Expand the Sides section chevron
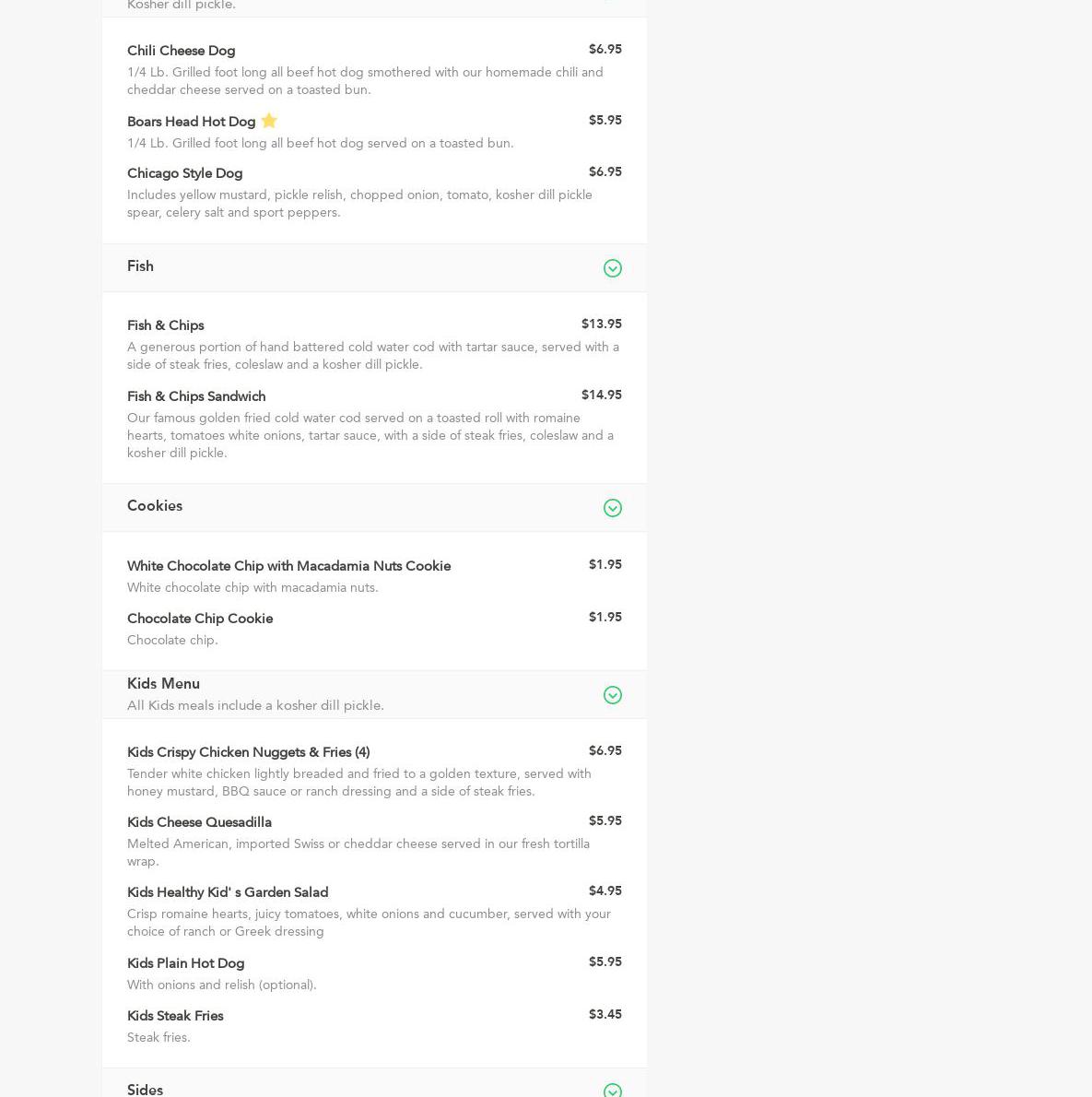1092x1097 pixels. click(612, 1091)
